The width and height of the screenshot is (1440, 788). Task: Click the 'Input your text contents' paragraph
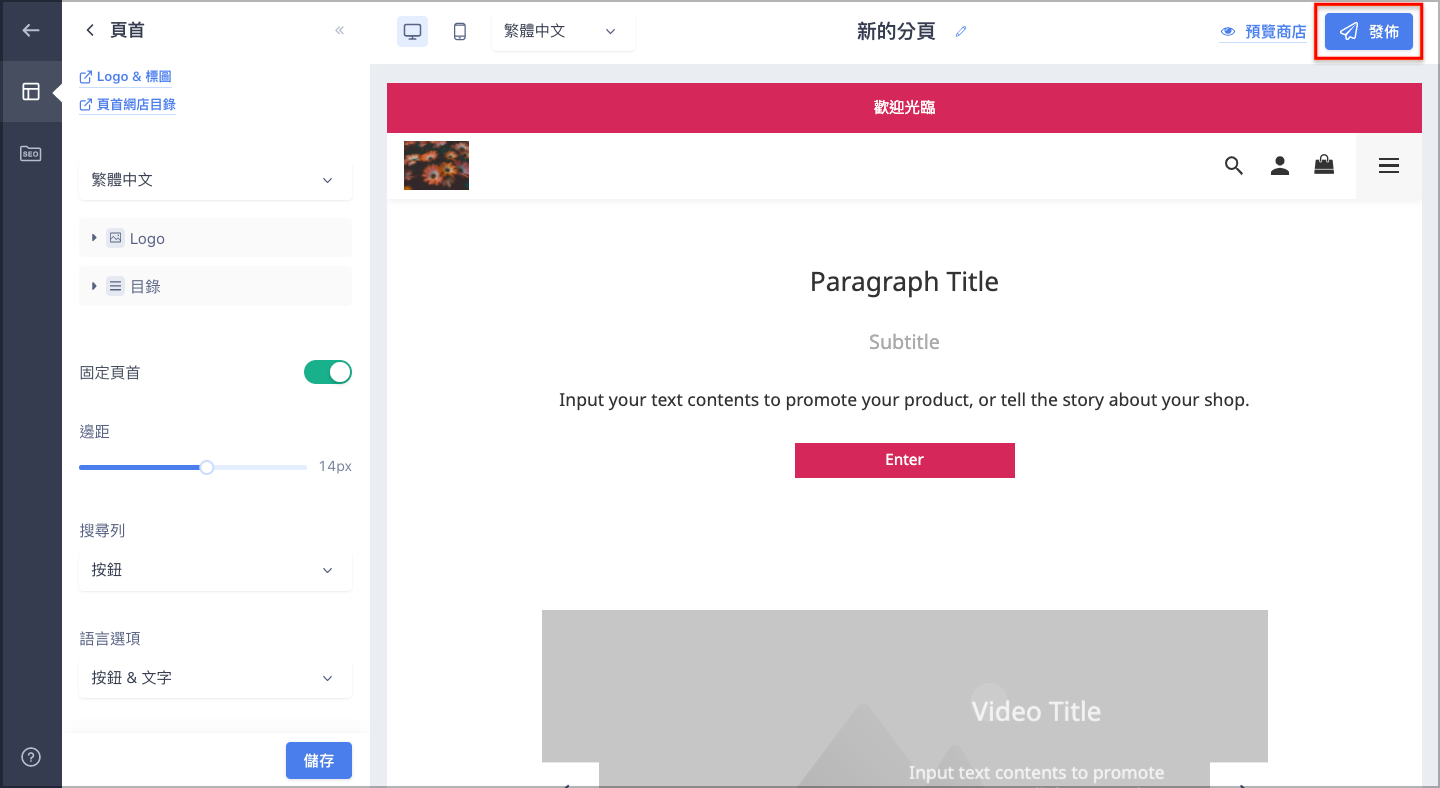(904, 400)
